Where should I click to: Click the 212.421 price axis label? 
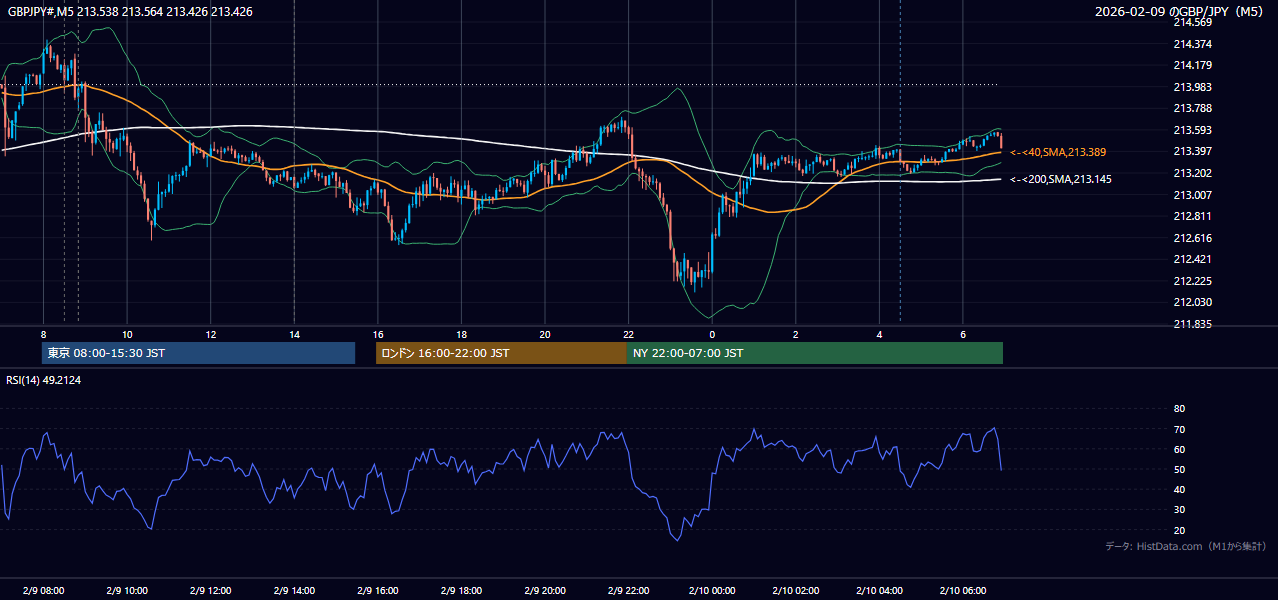click(1192, 259)
